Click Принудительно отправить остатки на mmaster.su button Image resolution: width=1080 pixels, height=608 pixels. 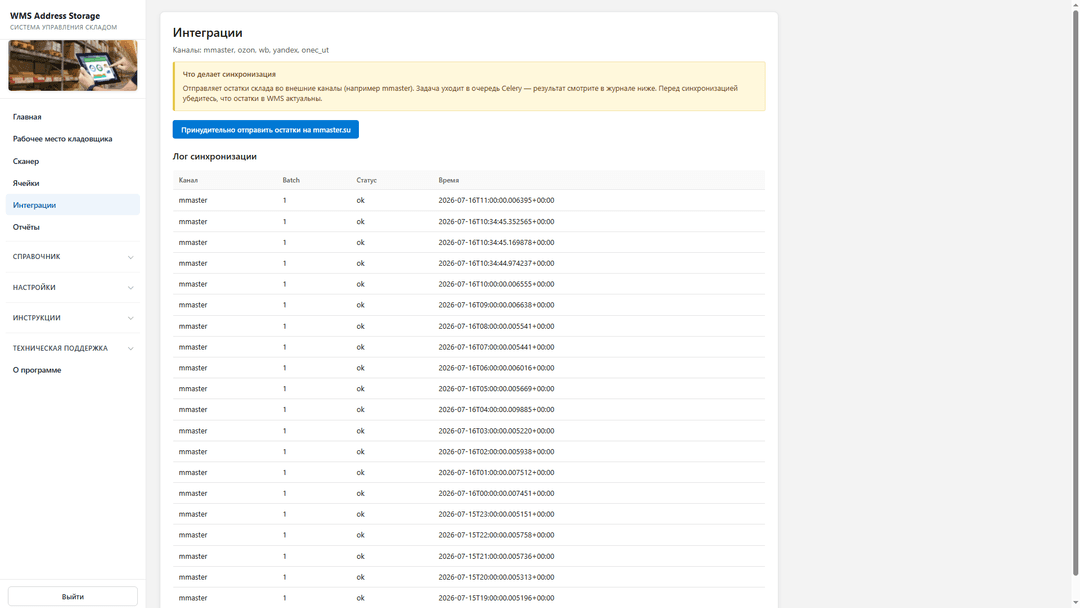click(x=265, y=129)
